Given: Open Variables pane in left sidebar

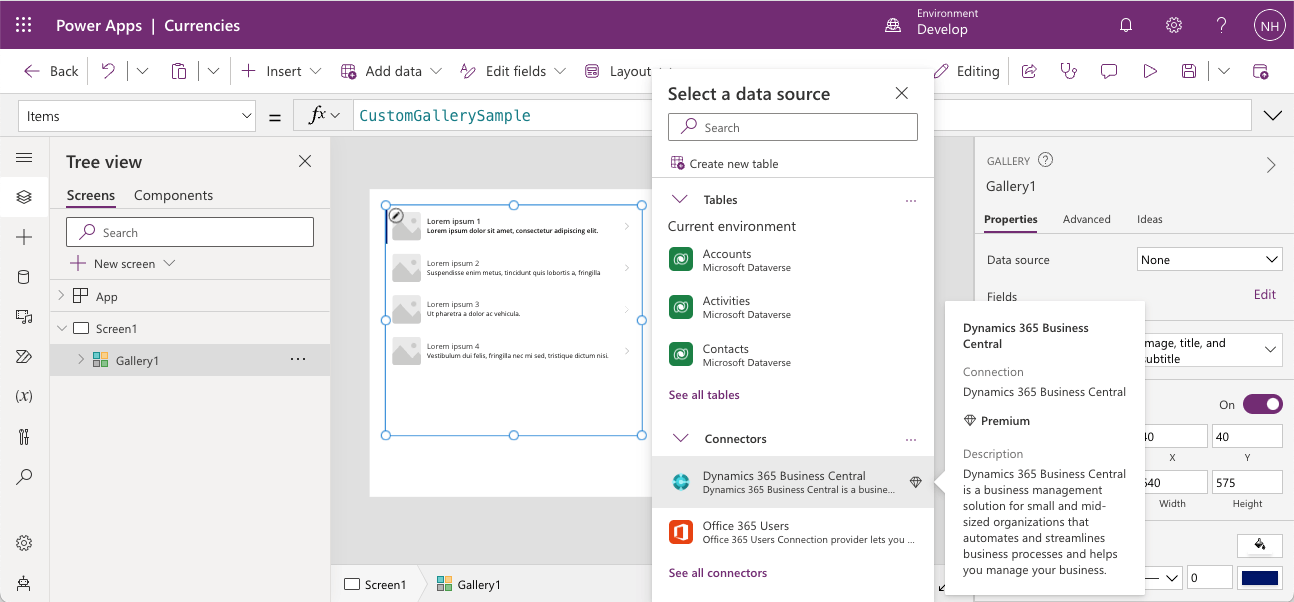Looking at the screenshot, I should pos(24,396).
